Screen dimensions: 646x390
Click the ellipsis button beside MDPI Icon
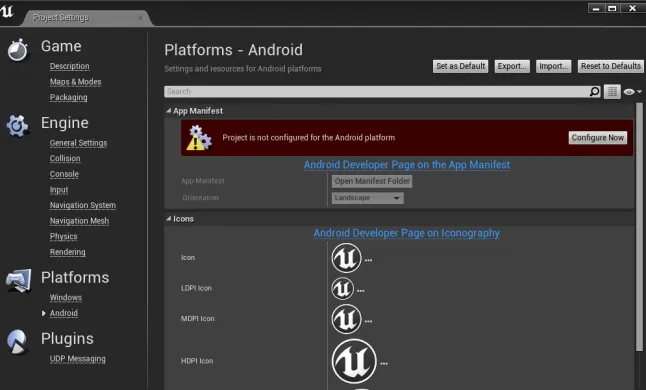[368, 321]
